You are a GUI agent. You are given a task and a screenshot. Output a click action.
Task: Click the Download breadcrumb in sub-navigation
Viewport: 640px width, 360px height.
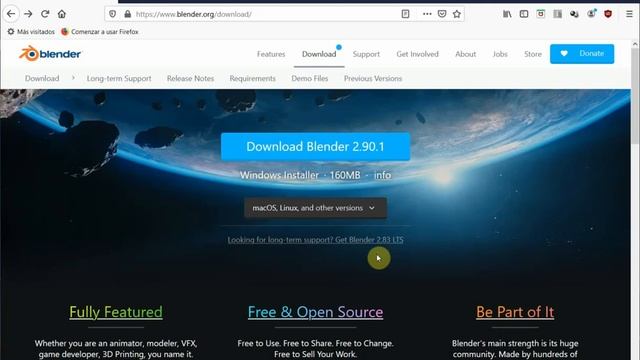(42, 78)
